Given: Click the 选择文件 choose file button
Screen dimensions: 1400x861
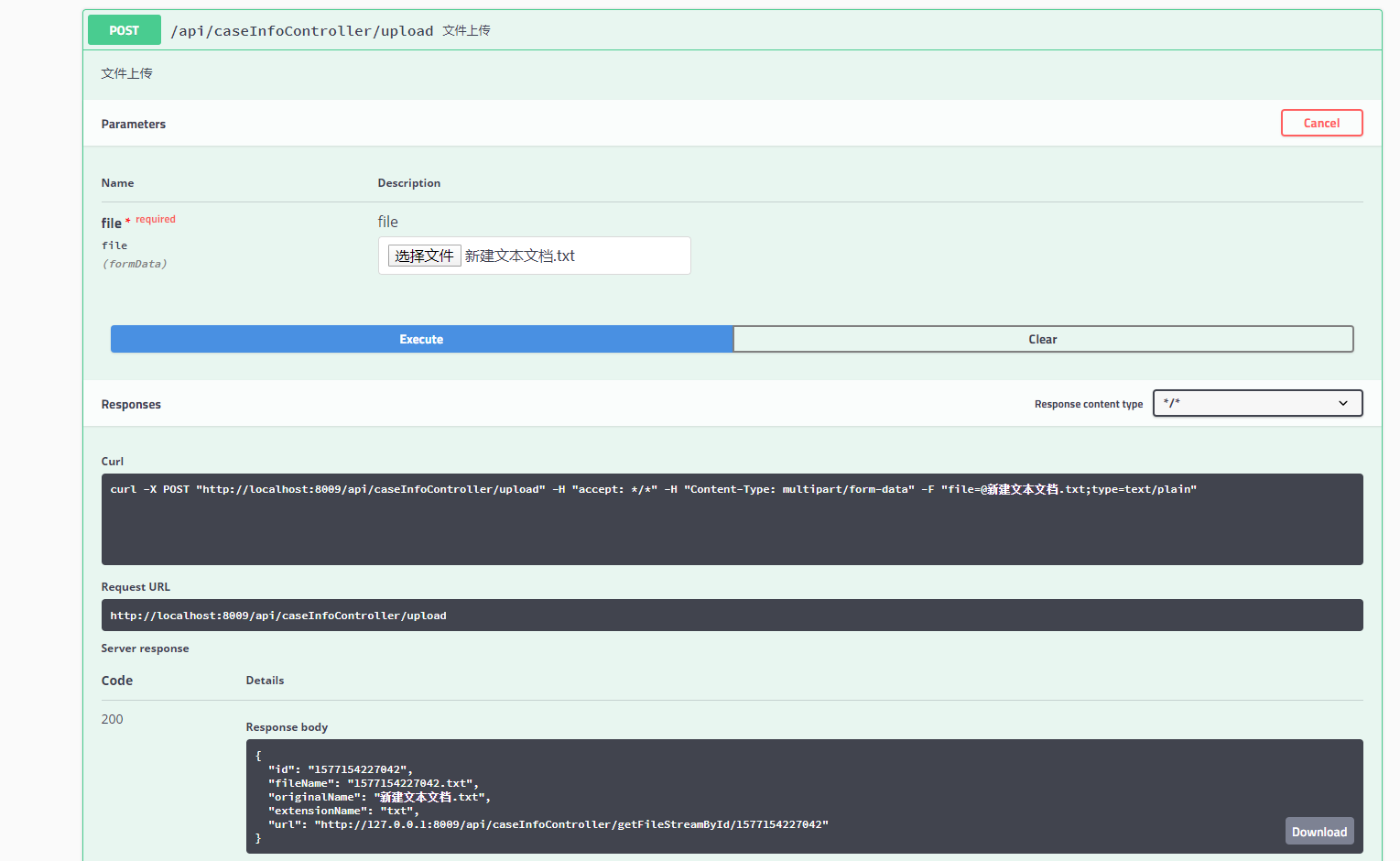Looking at the screenshot, I should point(424,256).
